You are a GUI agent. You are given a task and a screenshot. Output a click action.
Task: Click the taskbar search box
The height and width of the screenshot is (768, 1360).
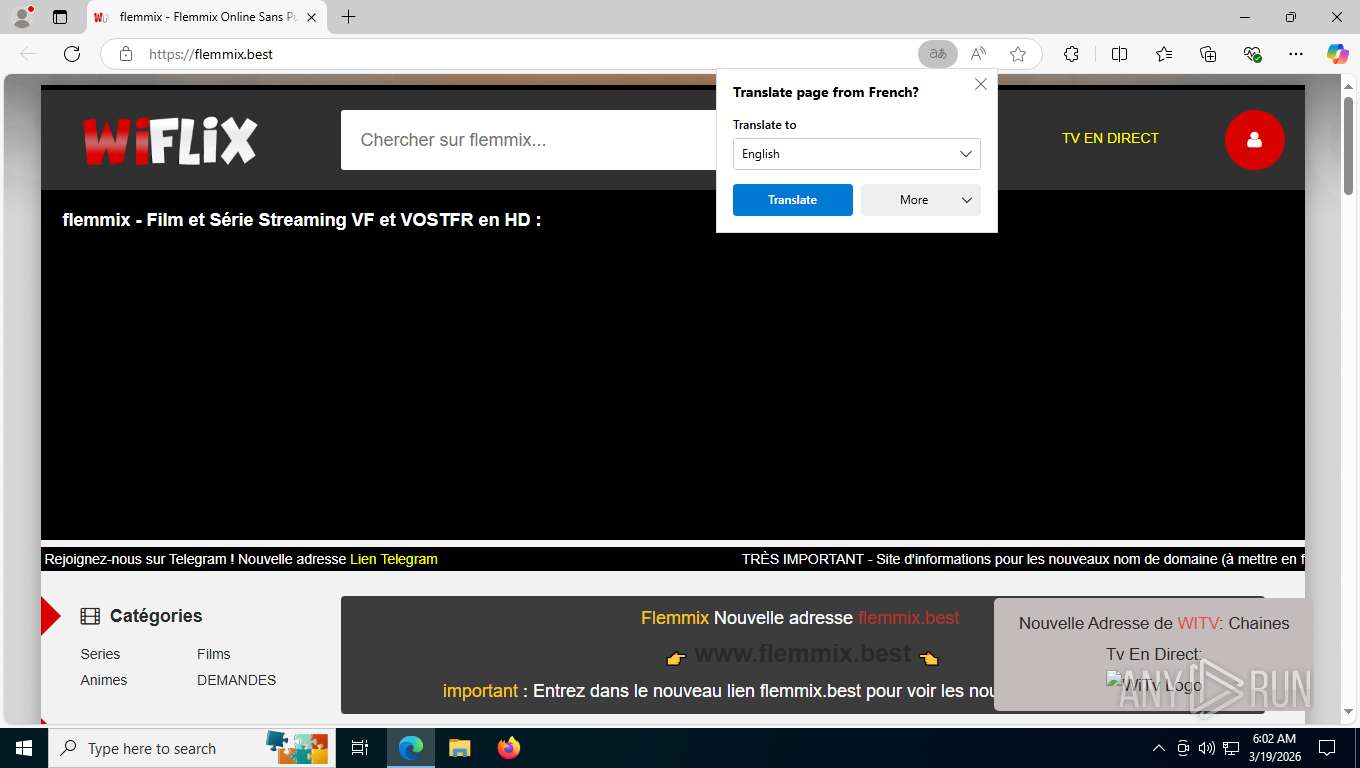190,748
